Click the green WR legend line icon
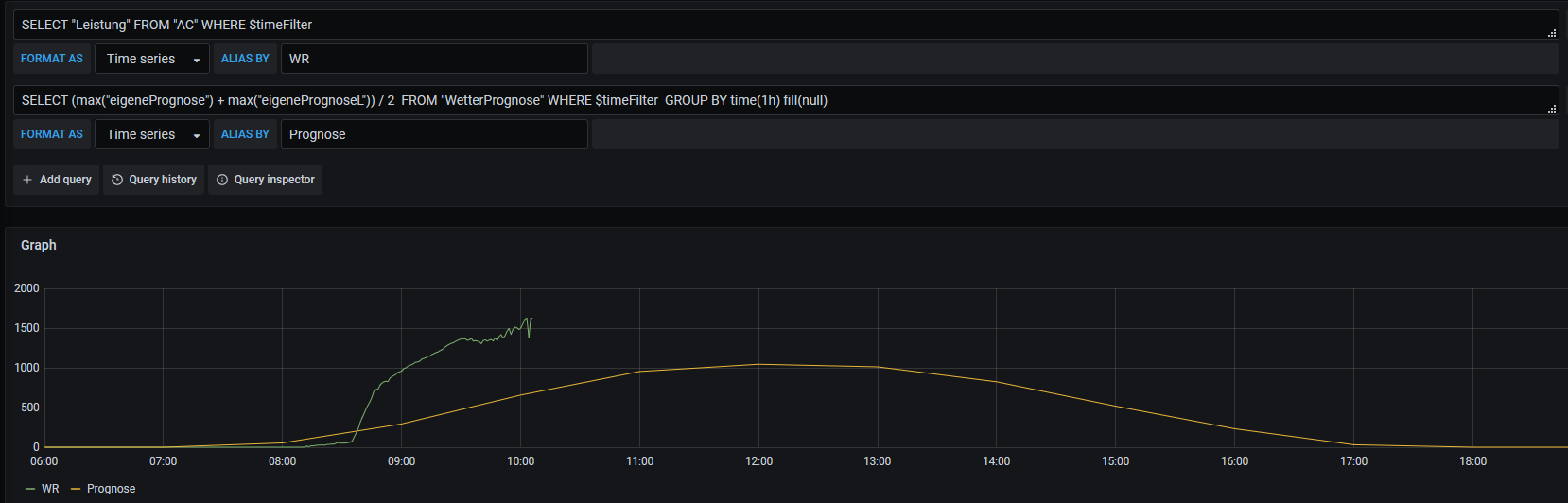This screenshot has height=503, width=1568. click(30, 489)
